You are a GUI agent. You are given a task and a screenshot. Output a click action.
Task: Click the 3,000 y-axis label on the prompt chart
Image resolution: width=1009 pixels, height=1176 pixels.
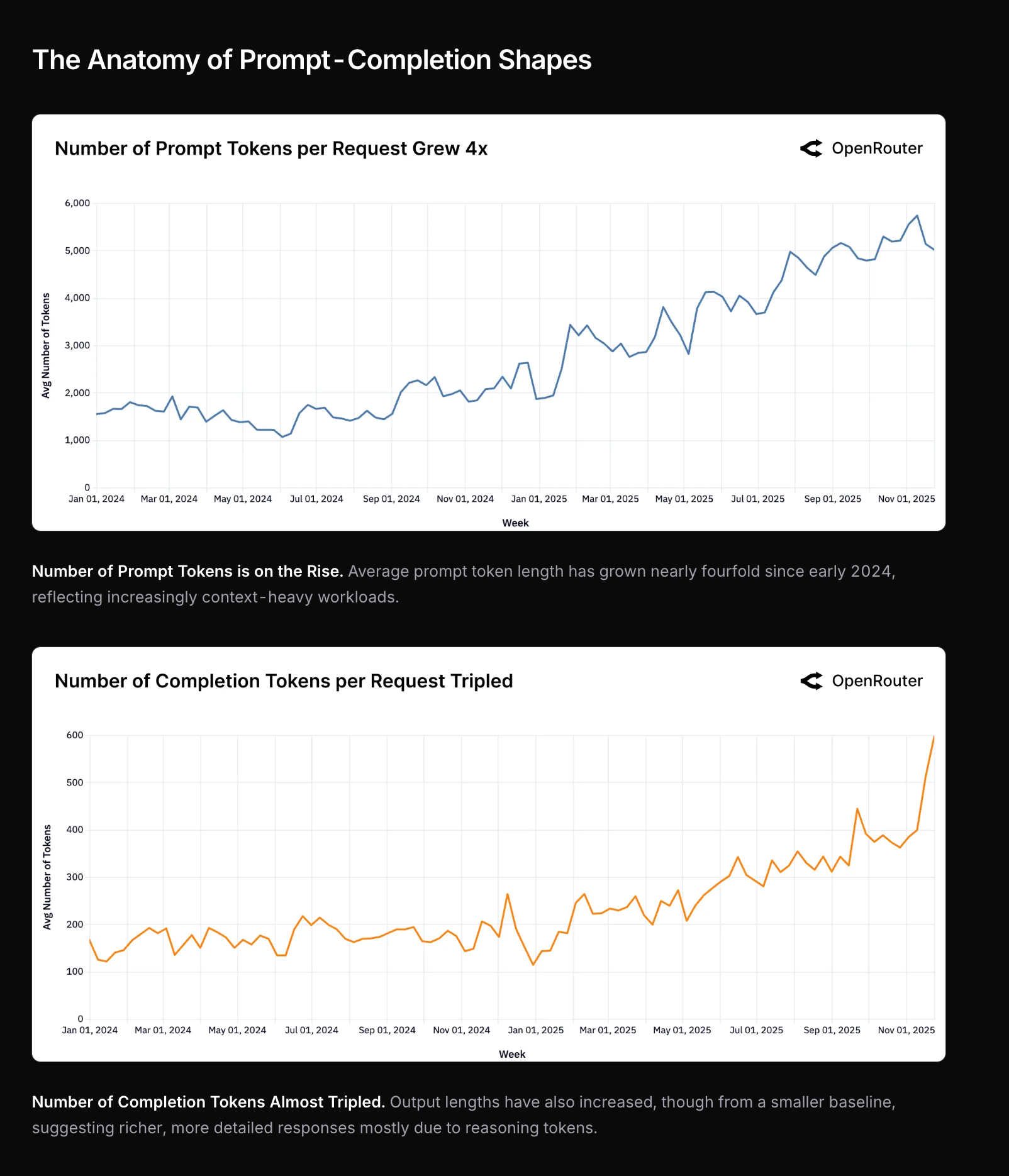[77, 345]
